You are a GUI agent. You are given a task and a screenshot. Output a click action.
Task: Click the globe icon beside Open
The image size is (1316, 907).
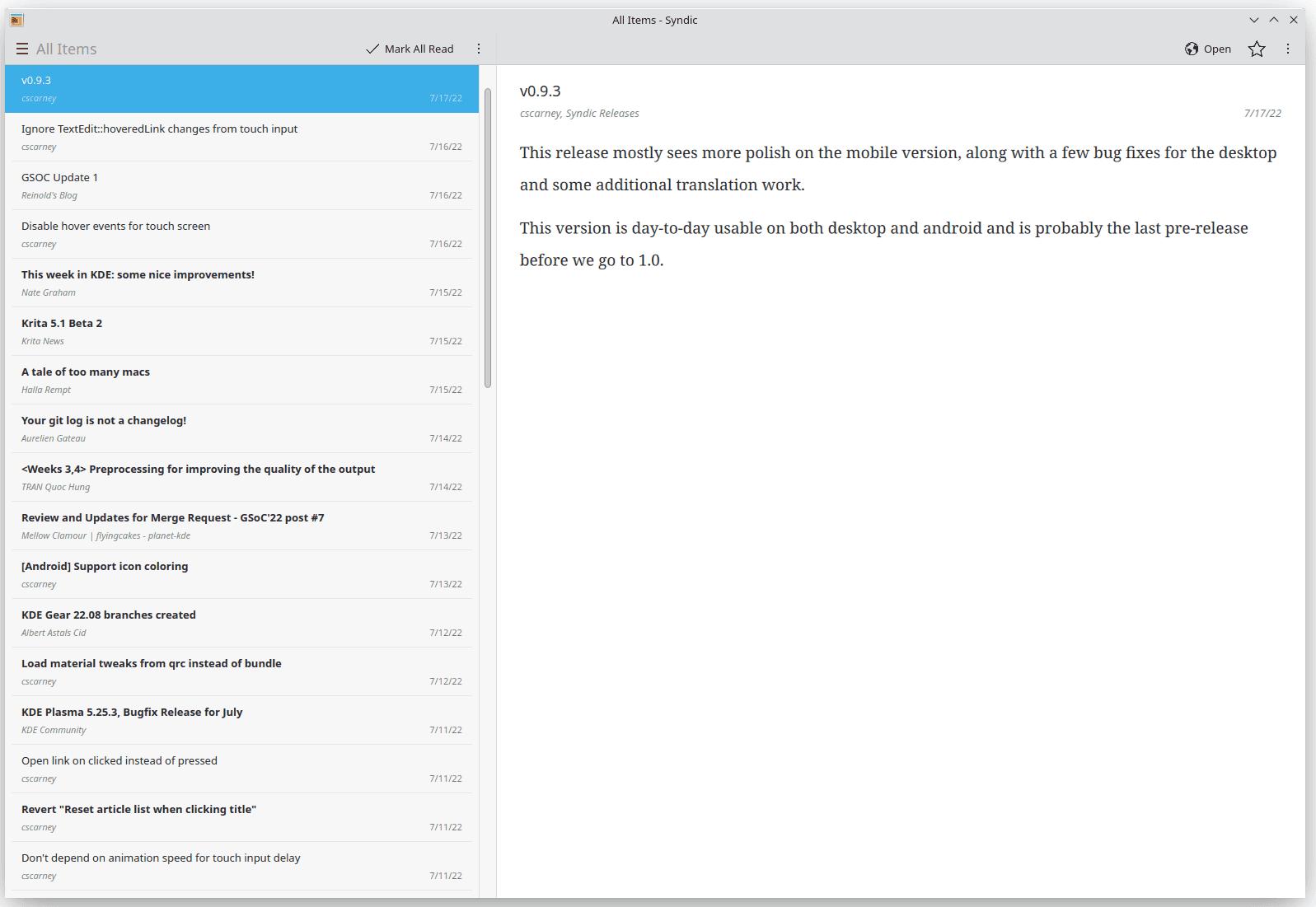1192,49
